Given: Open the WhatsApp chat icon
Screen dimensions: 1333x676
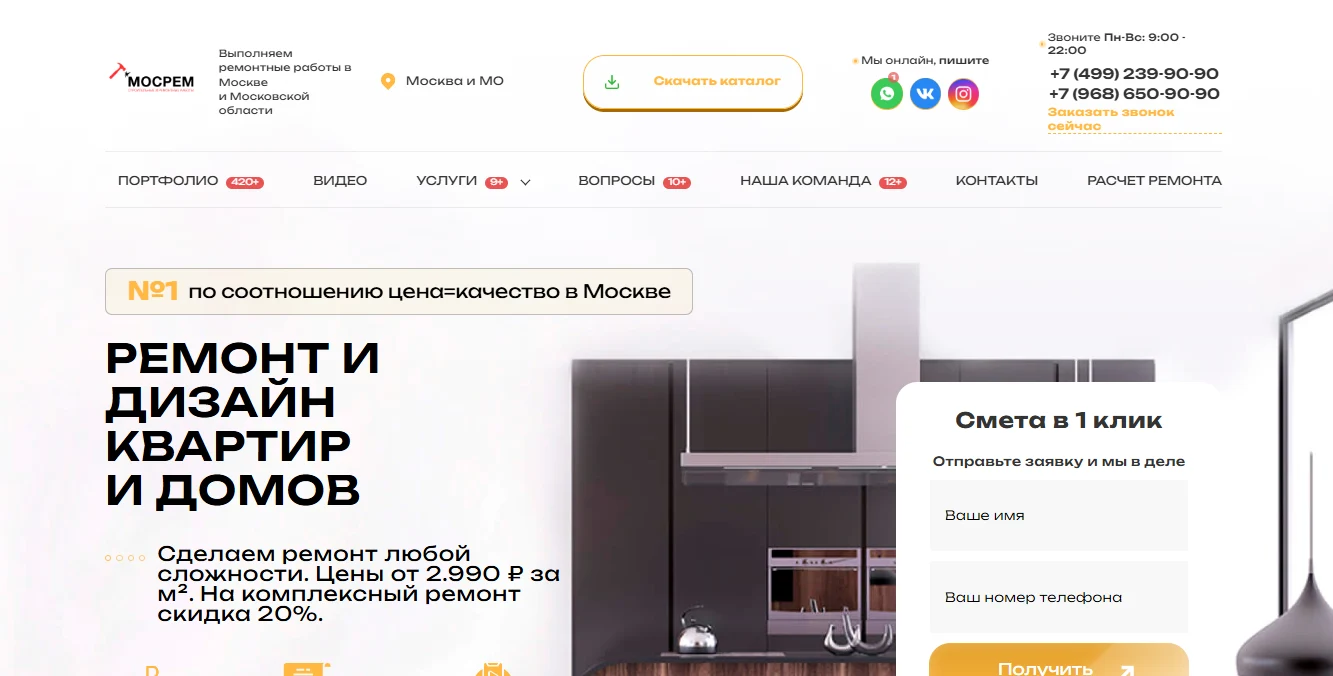Looking at the screenshot, I should pyautogui.click(x=886, y=94).
